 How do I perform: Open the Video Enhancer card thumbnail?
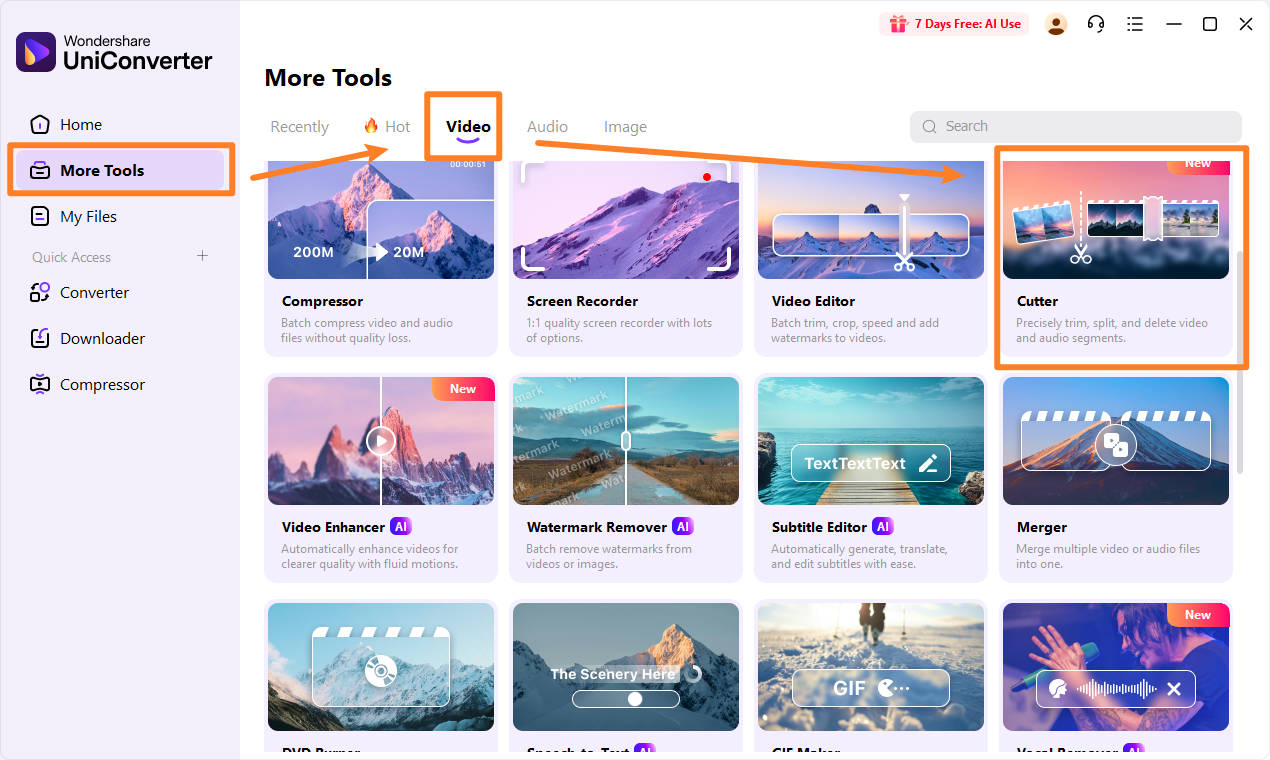pyautogui.click(x=381, y=441)
